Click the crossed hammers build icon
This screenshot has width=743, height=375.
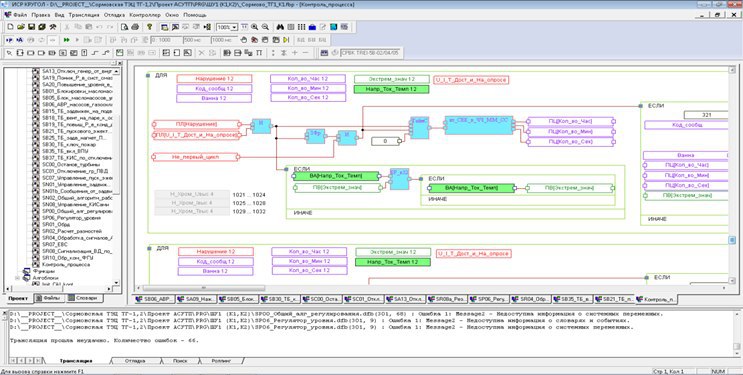click(x=53, y=27)
